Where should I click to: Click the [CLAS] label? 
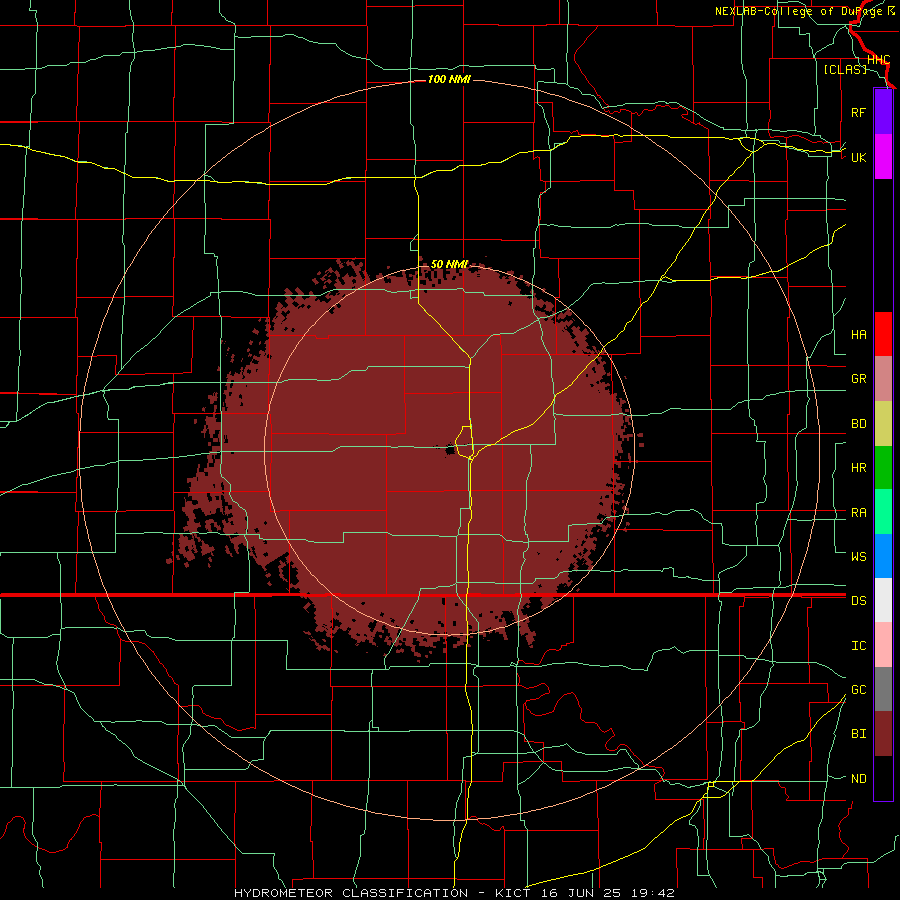[845, 69]
